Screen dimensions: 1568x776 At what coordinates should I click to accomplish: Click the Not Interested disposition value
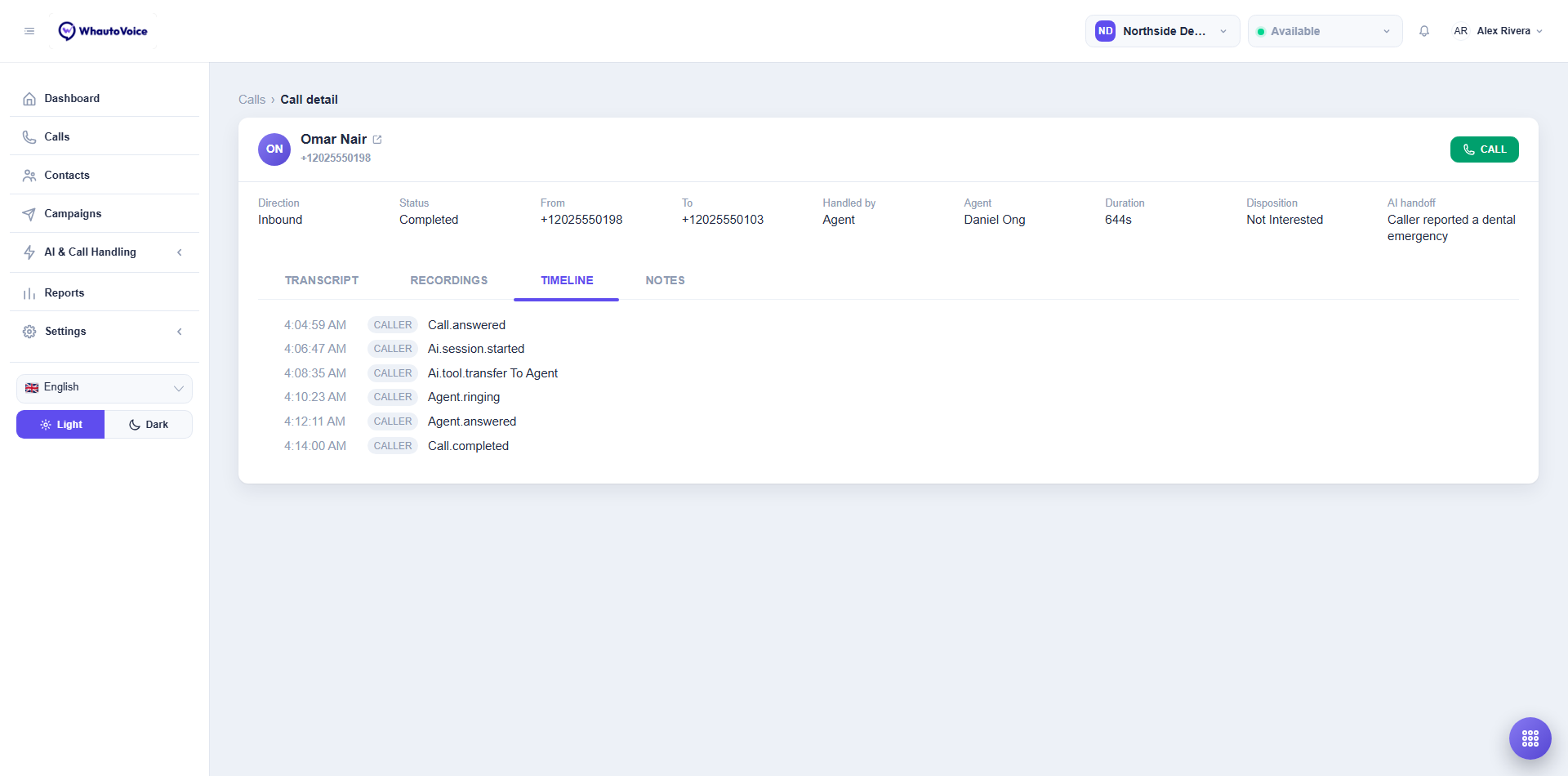tap(1285, 220)
